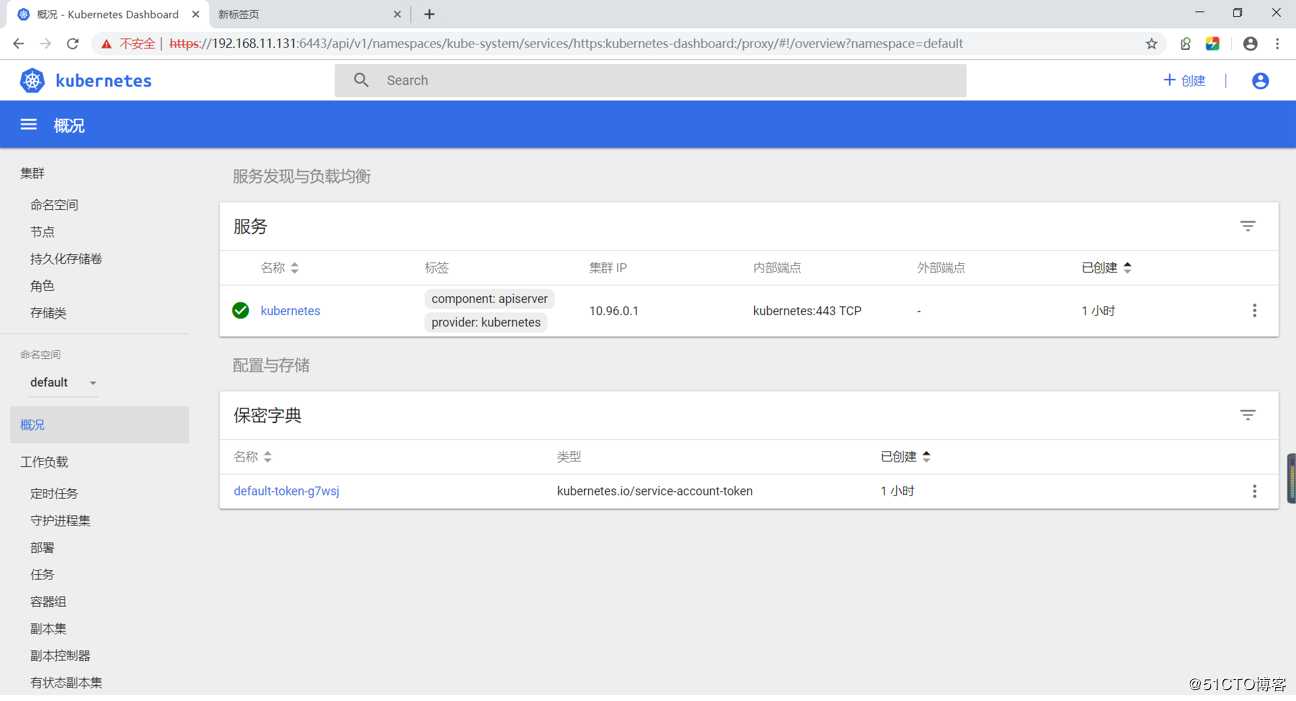
Task: Click kubernetes:443 TCP endpoint text
Action: [x=807, y=311]
